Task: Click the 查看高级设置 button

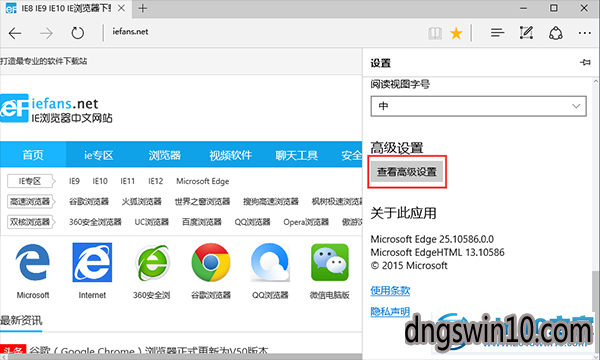Action: (407, 172)
